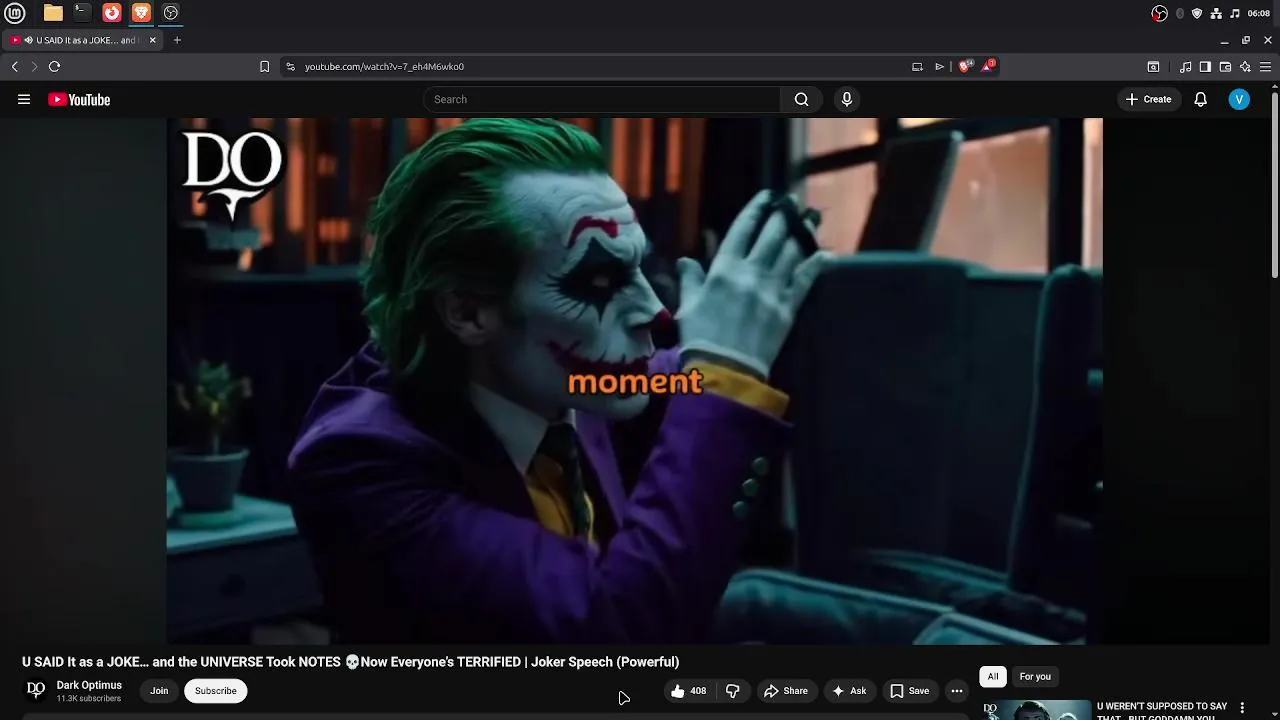
Task: Open the browser playlist music note icon
Action: tap(1185, 67)
